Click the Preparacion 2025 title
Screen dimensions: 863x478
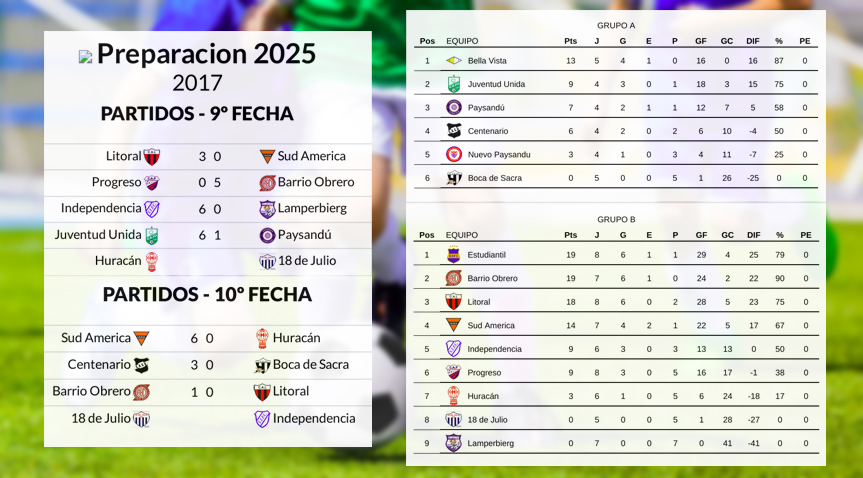(x=206, y=53)
